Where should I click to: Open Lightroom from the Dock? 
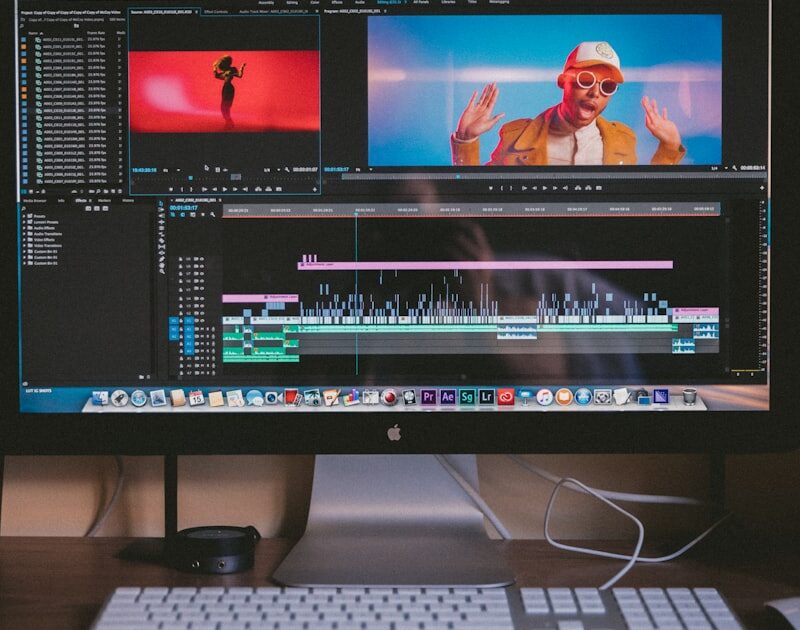click(487, 397)
